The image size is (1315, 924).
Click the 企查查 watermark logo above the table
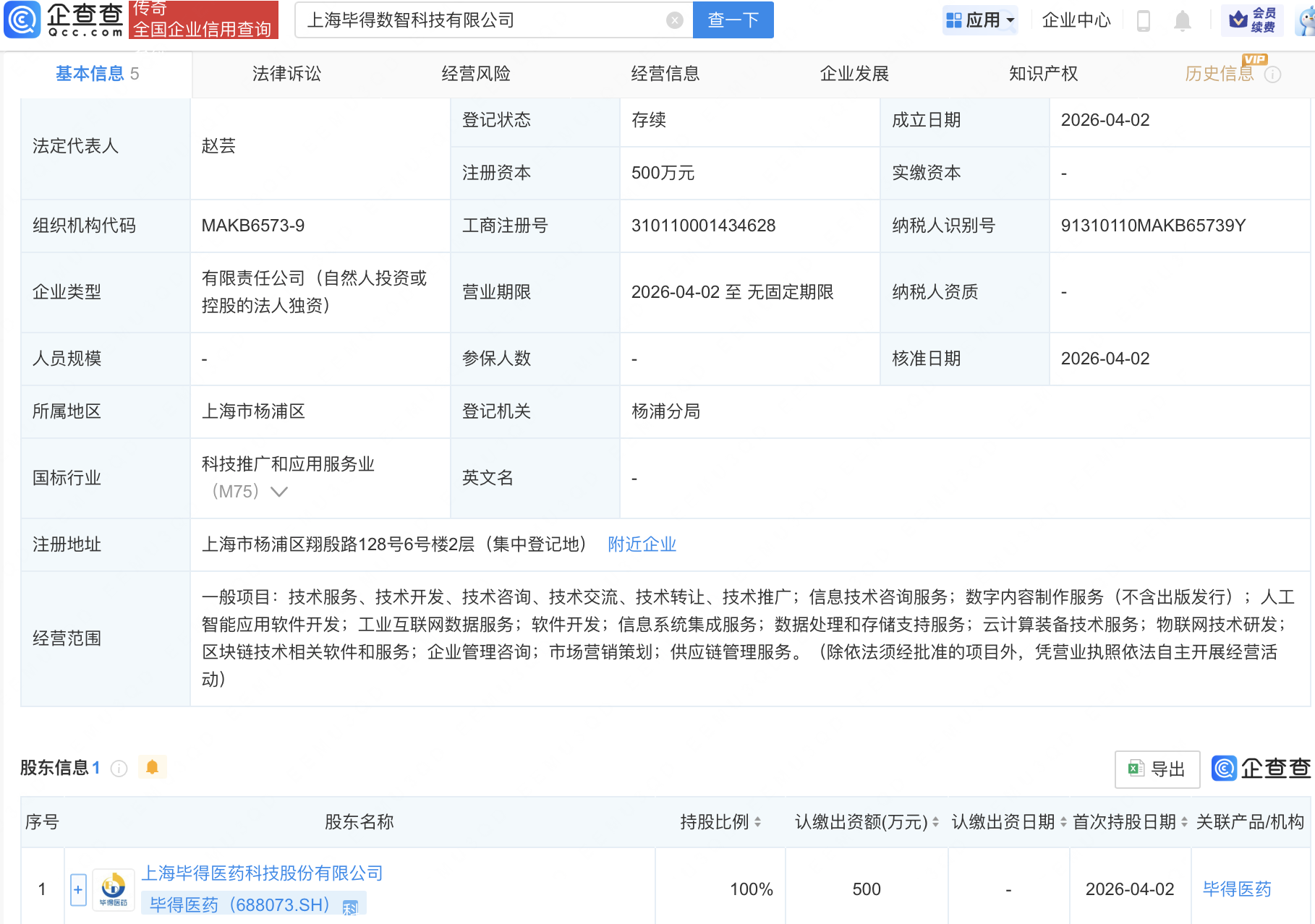point(1222,769)
